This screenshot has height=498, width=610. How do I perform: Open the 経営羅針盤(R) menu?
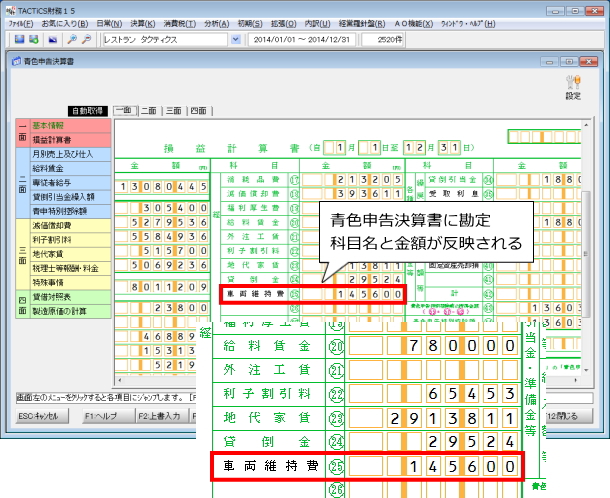click(362, 24)
